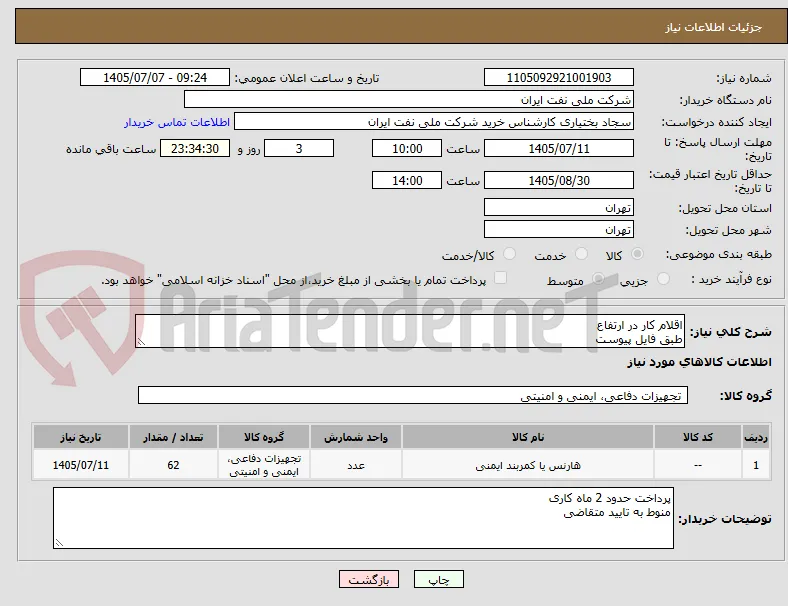Select the کالا/خدمت radio button
The height and width of the screenshot is (606, 788).
[510, 254]
